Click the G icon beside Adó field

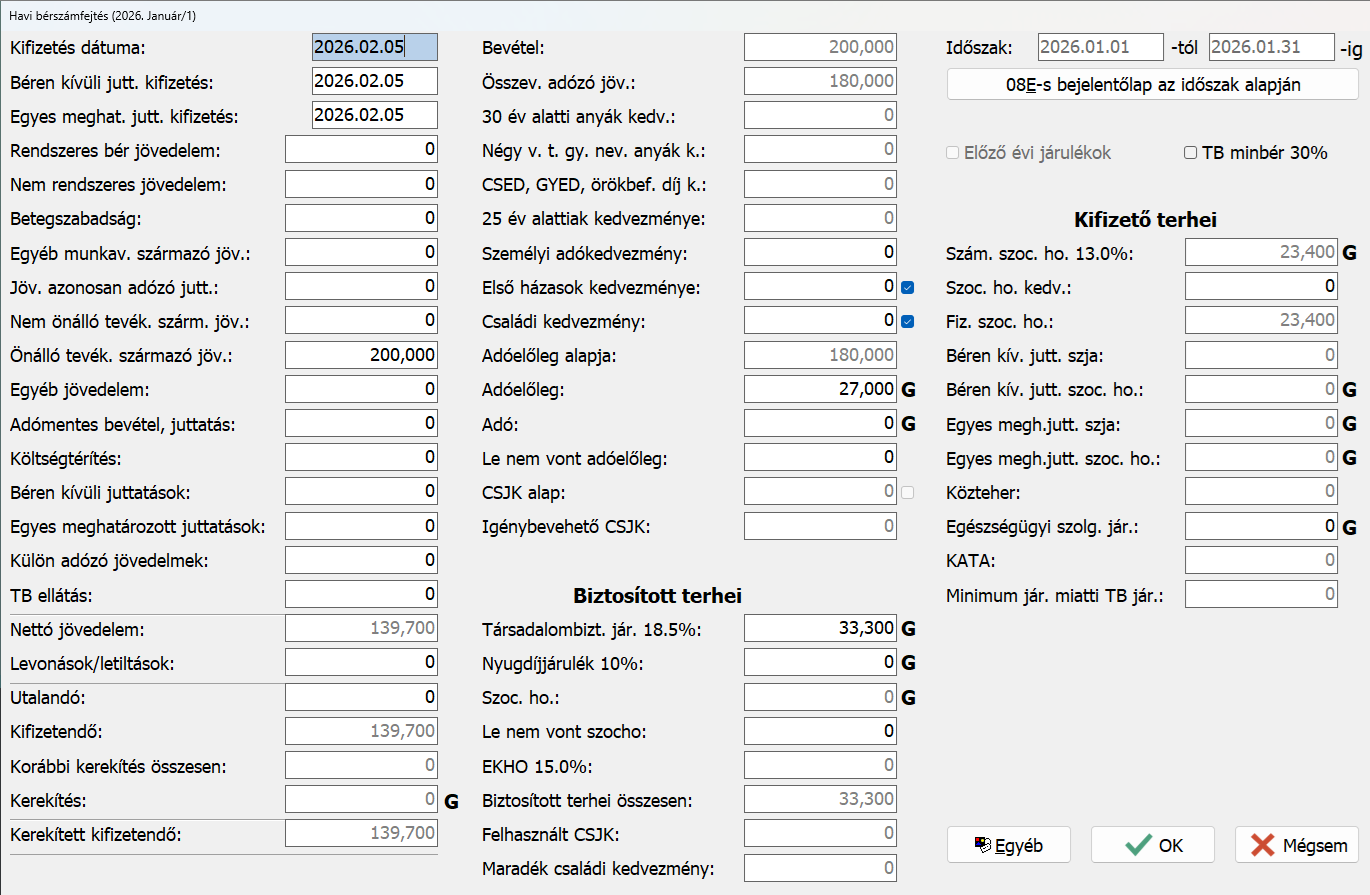tap(909, 424)
